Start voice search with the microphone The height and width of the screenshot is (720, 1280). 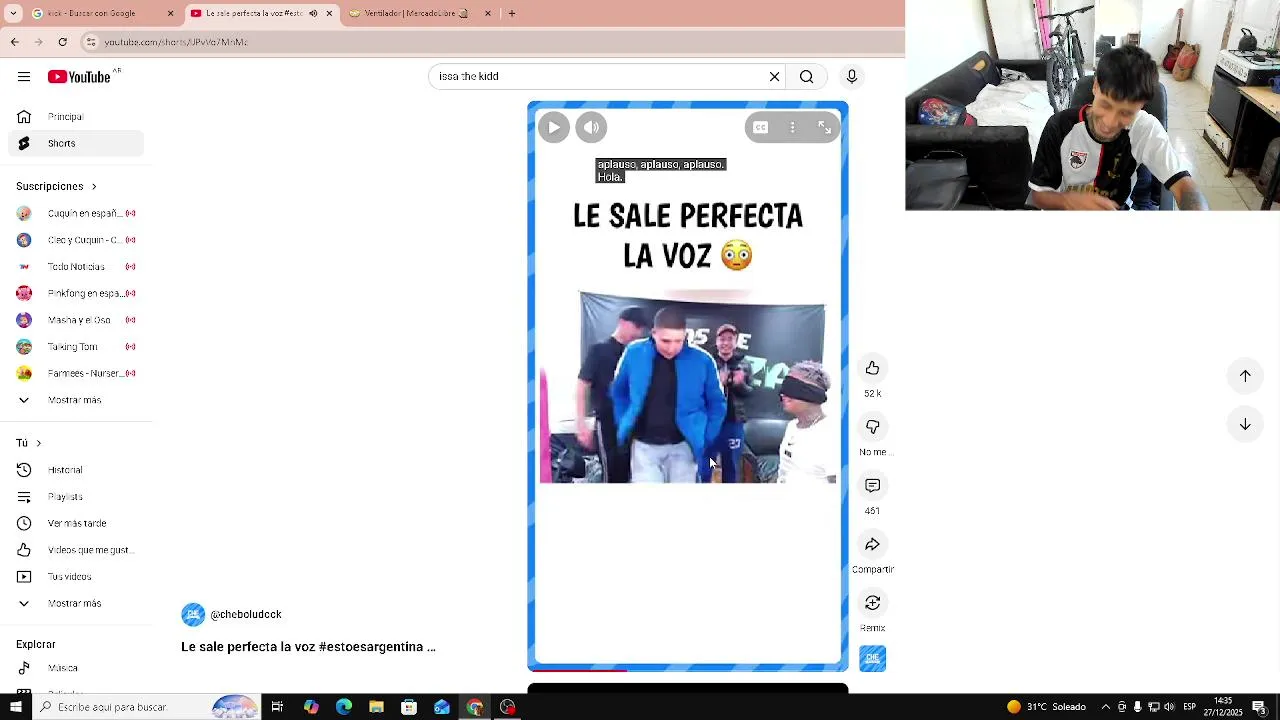click(x=852, y=76)
